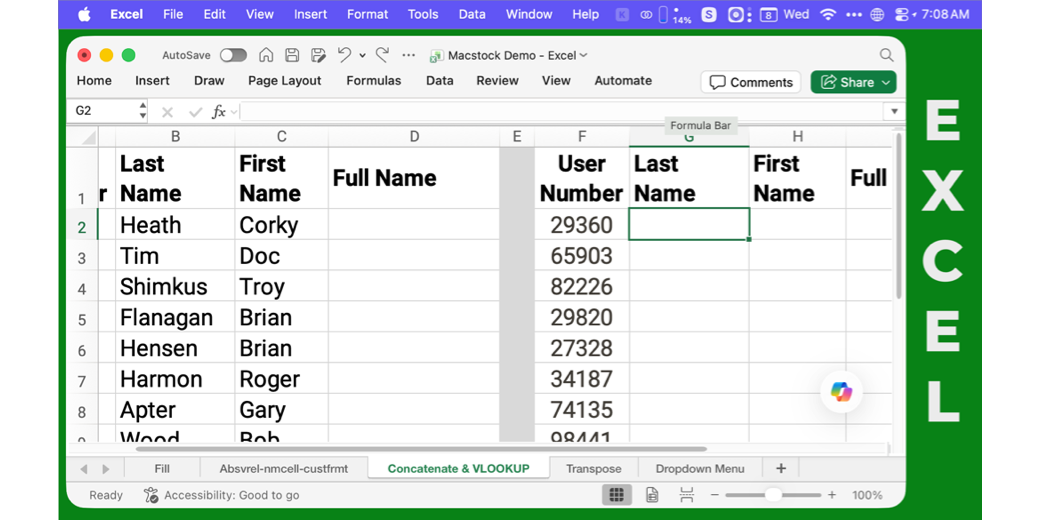Click the Skype S icon in menu bar

709,14
